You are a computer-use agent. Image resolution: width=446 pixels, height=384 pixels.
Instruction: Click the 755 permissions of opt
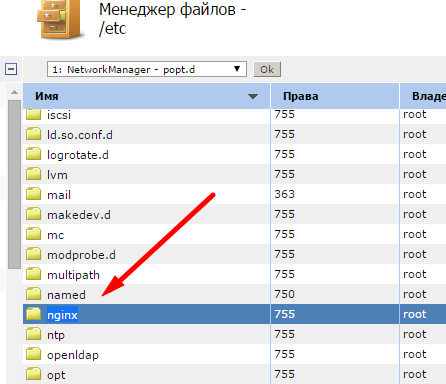285,374
